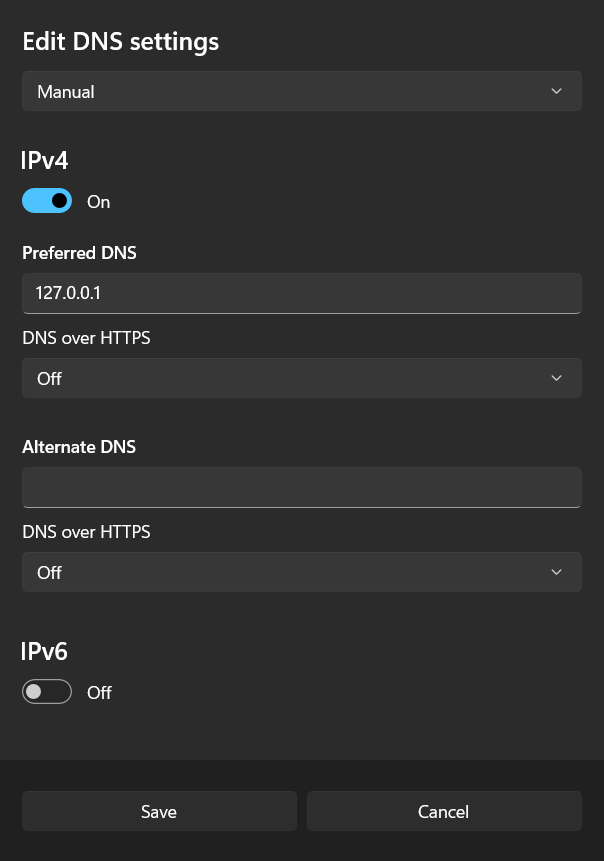Click the chevron on Preferred DNS over HTTPS
Screen dimensions: 604x861
tap(556, 378)
